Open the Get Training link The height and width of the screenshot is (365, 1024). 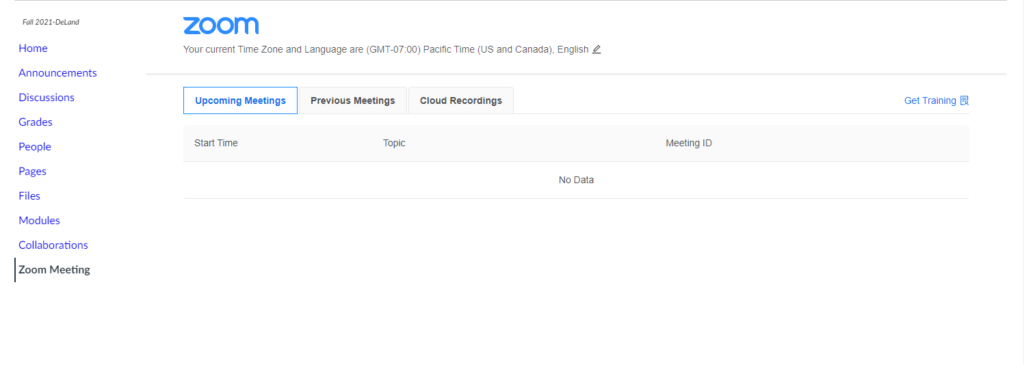point(930,101)
